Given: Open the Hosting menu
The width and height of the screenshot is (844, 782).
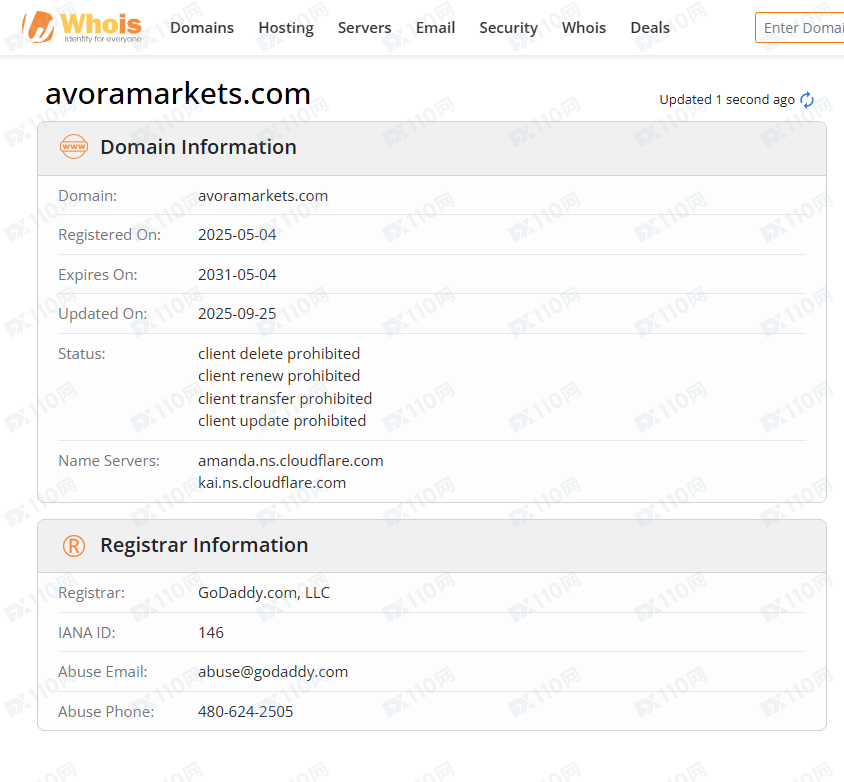Looking at the screenshot, I should [286, 28].
